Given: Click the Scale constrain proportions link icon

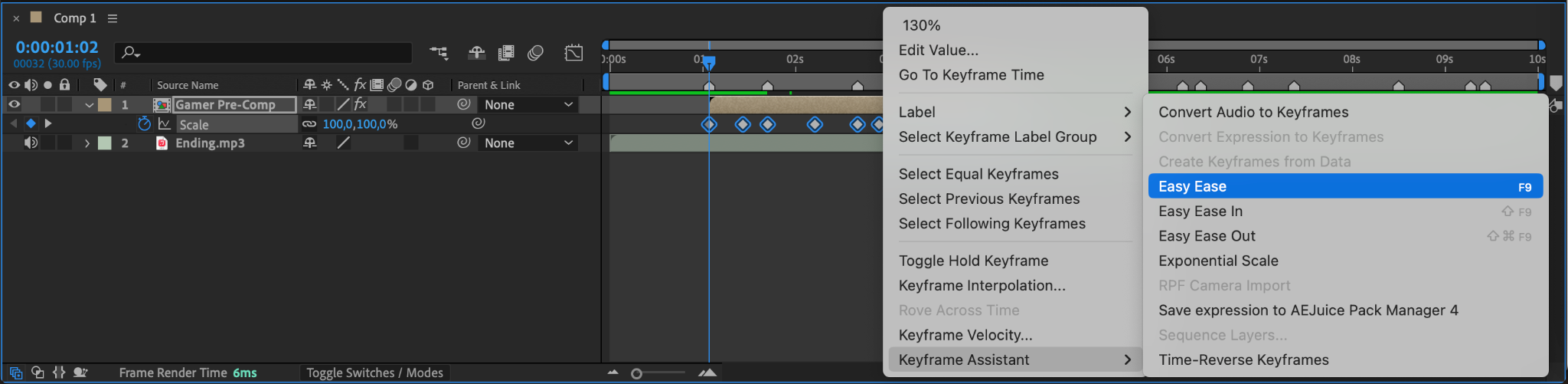Looking at the screenshot, I should (309, 123).
